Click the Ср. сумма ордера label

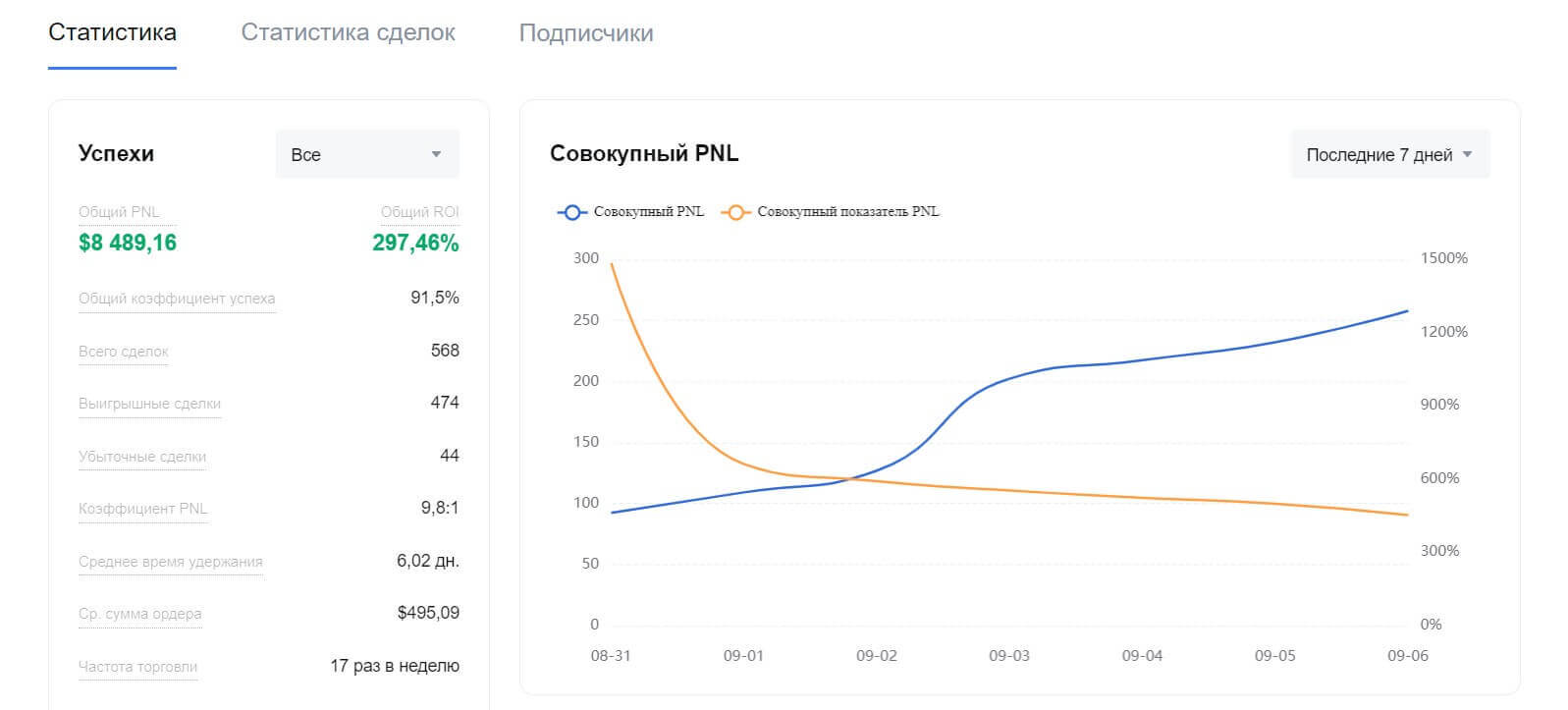point(140,614)
